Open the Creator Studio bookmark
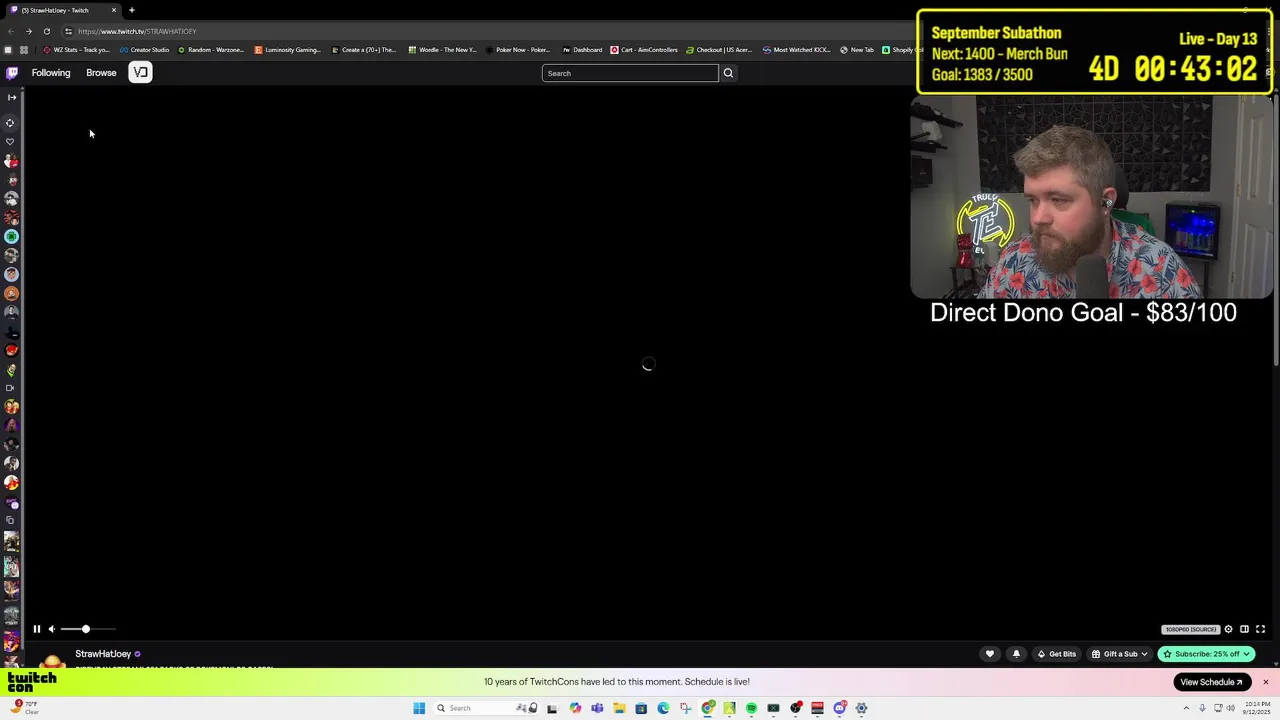 click(145, 50)
